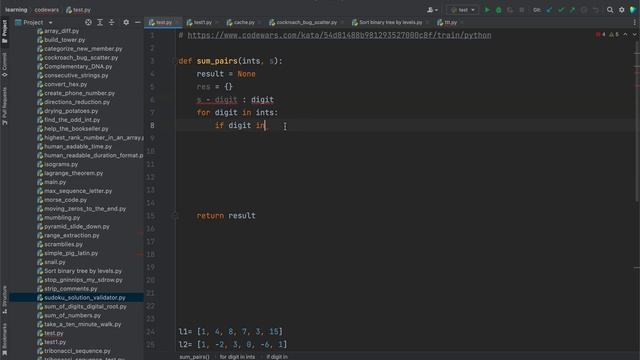The image size is (640, 360).
Task: Run with coverage icon in toolbar
Action: tap(510, 10)
